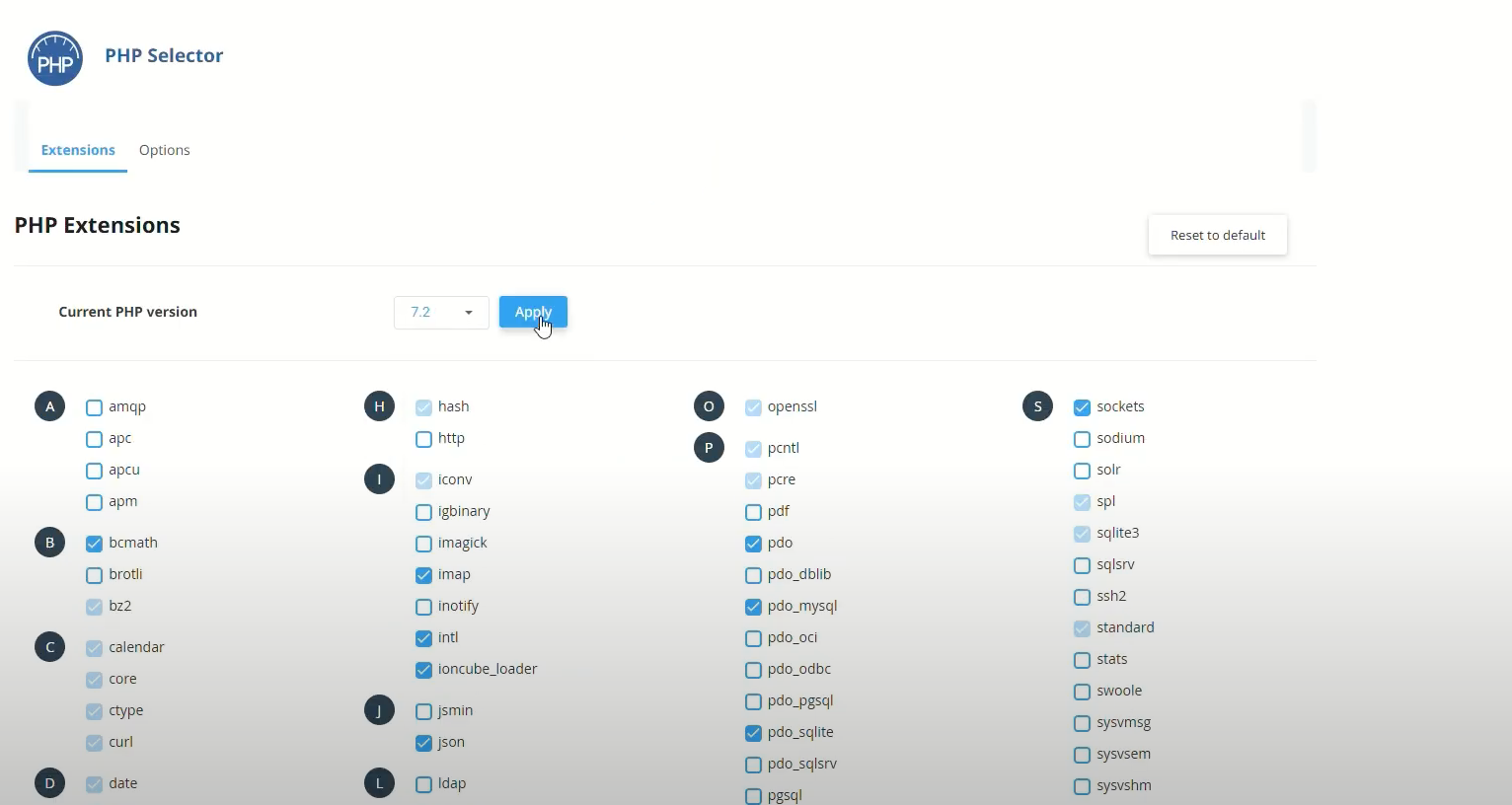Toggle the curl checkbox
Image resolution: width=1512 pixels, height=805 pixels.
[x=94, y=743]
